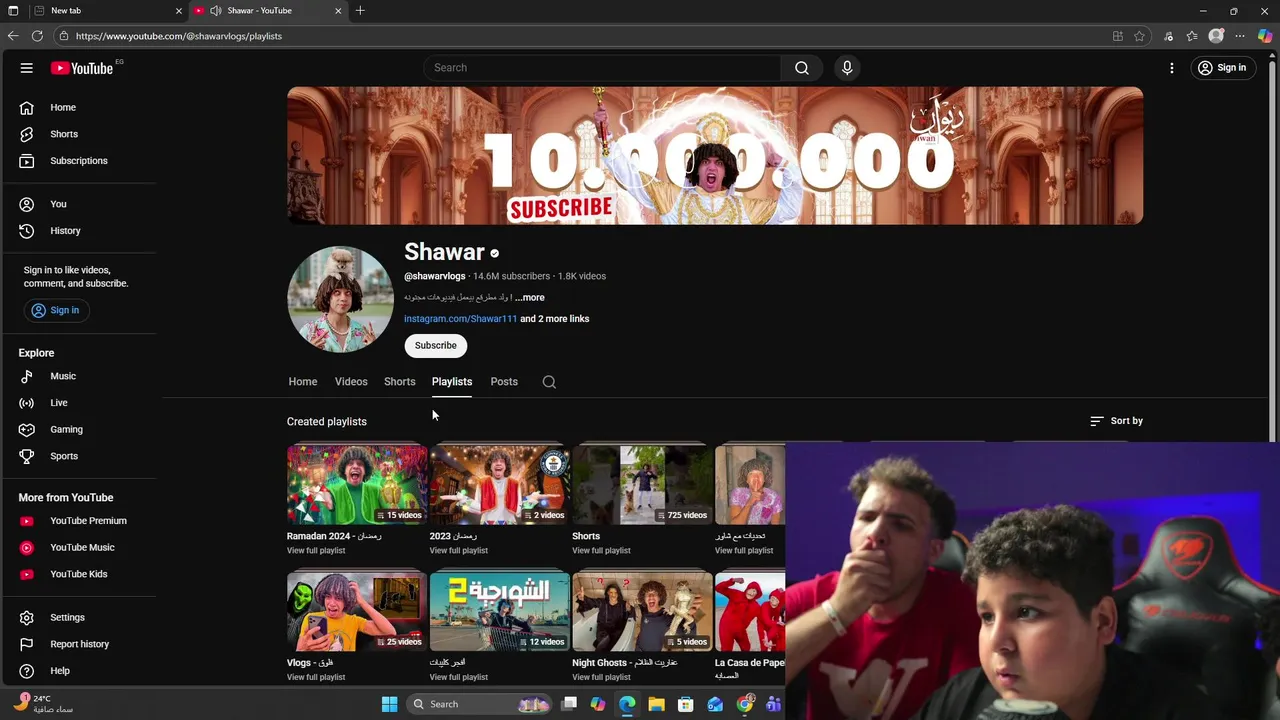
Task: Switch to the channel Shorts tab
Action: [399, 382]
